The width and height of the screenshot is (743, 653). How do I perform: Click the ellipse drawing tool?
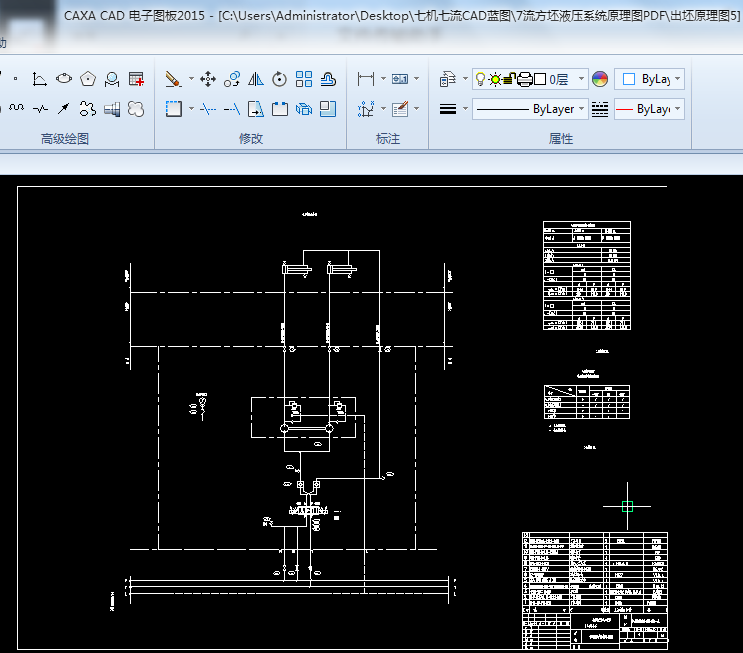tap(64, 78)
